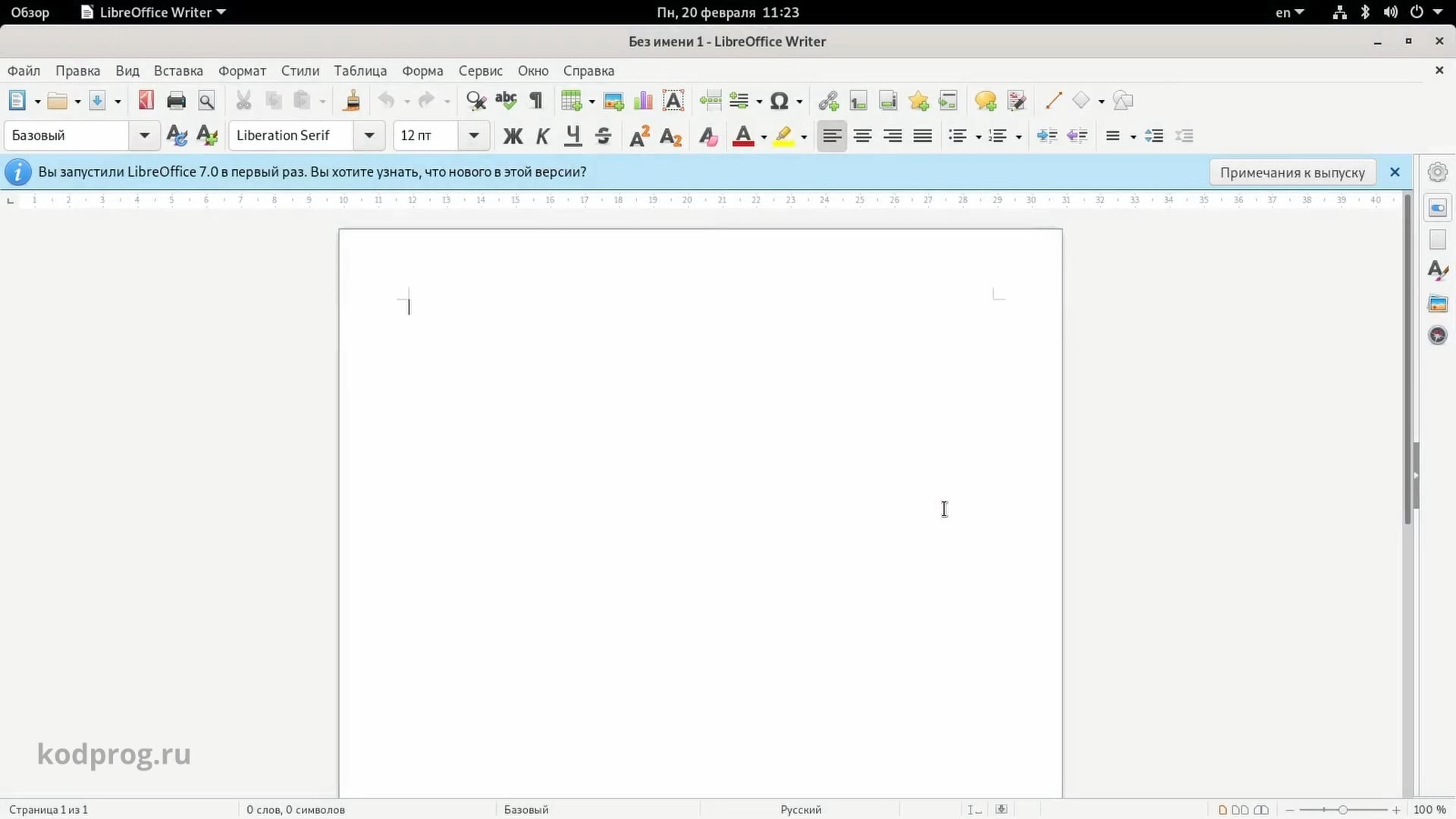Open Print Preview
The image size is (1456, 819).
206,101
